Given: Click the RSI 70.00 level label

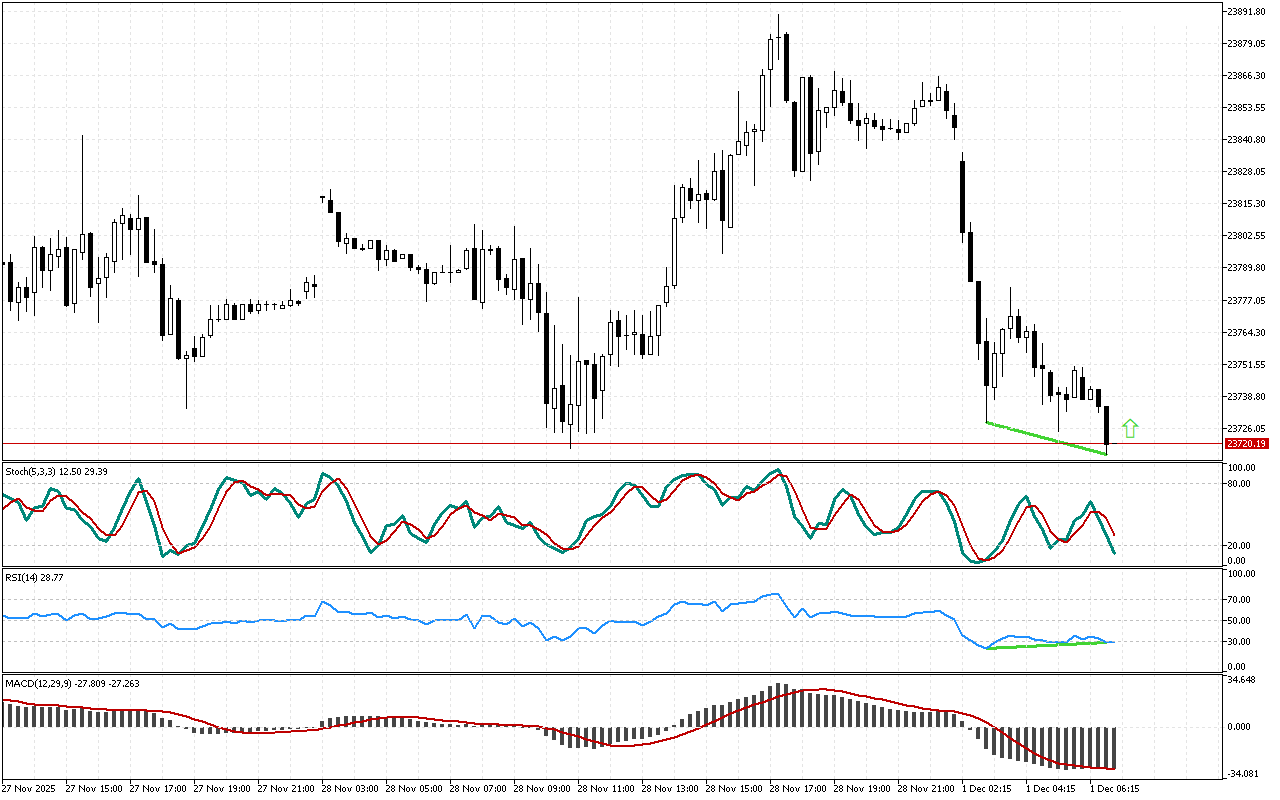Looking at the screenshot, I should pos(1241,600).
